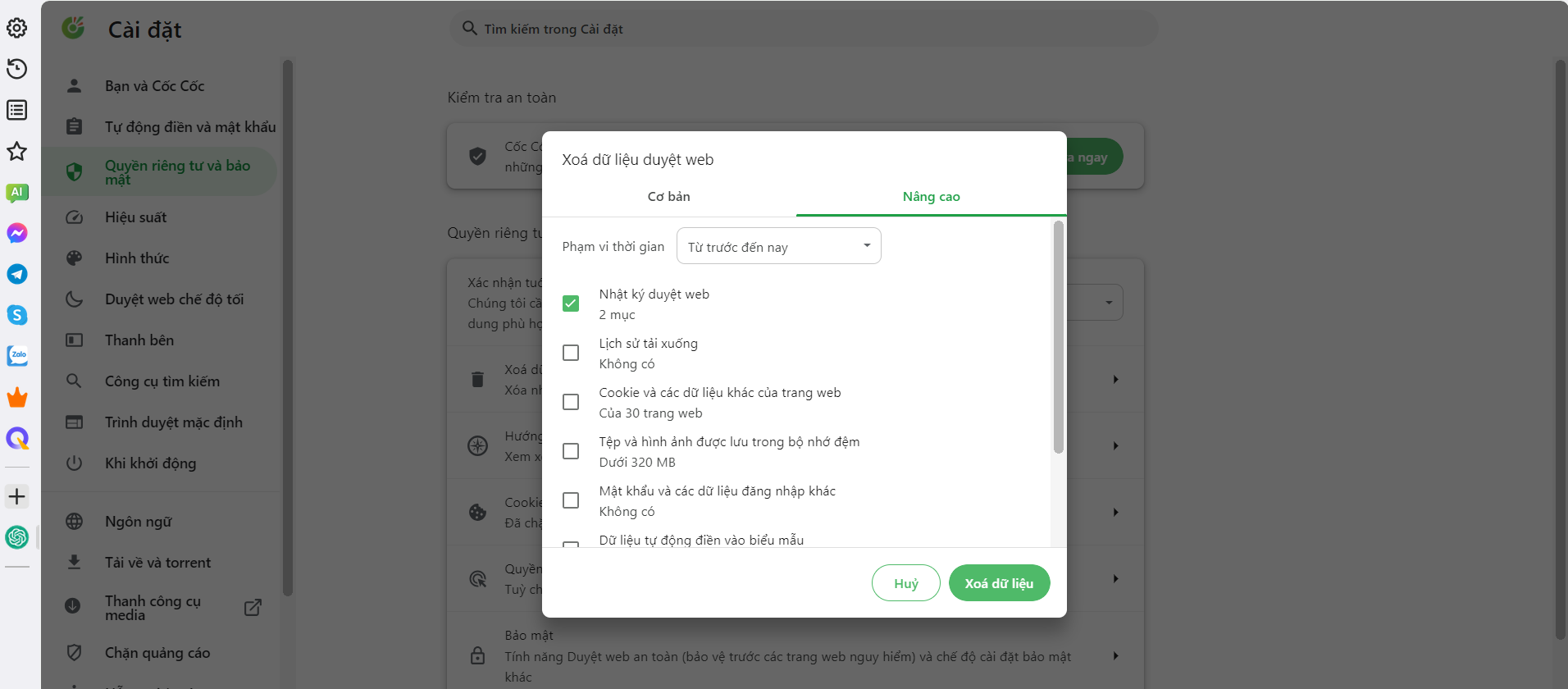Click the cookie icon in privacy list
The width and height of the screenshot is (1568, 689).
coord(477,512)
